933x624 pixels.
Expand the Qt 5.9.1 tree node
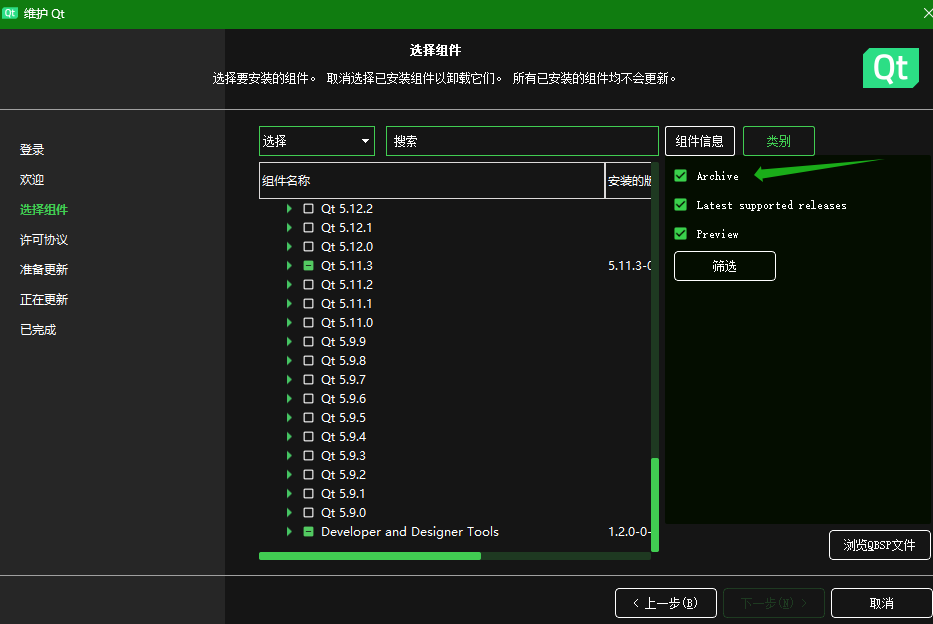[x=289, y=494]
